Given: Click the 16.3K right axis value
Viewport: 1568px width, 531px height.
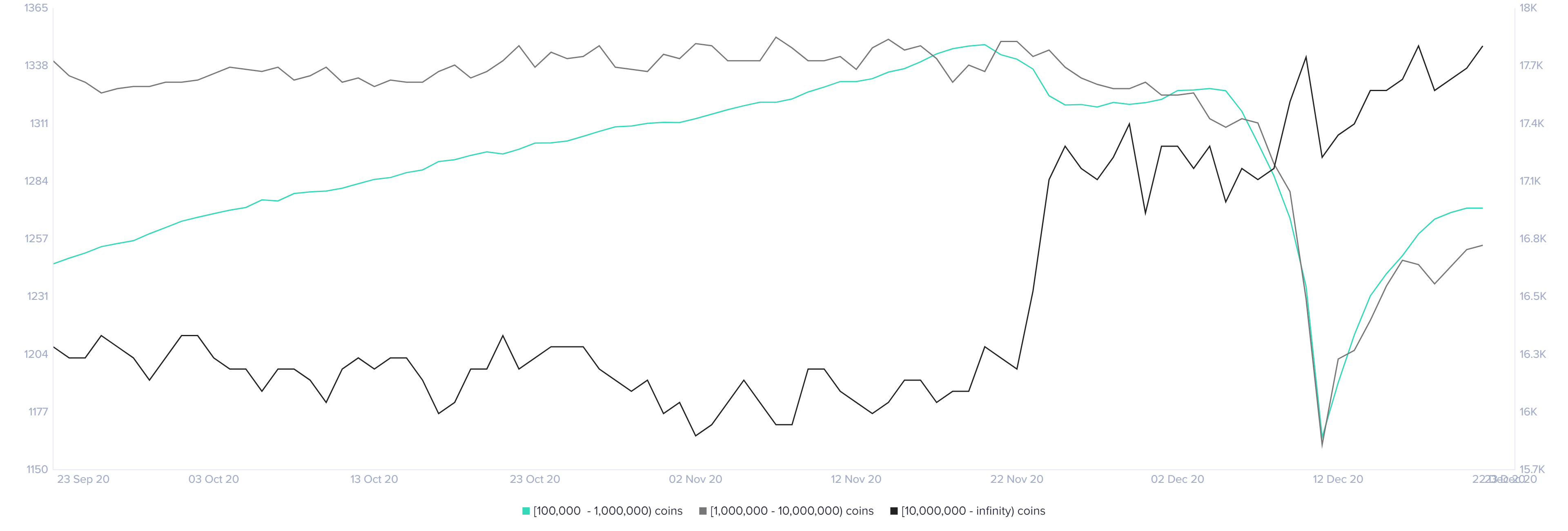Looking at the screenshot, I should (x=1532, y=355).
